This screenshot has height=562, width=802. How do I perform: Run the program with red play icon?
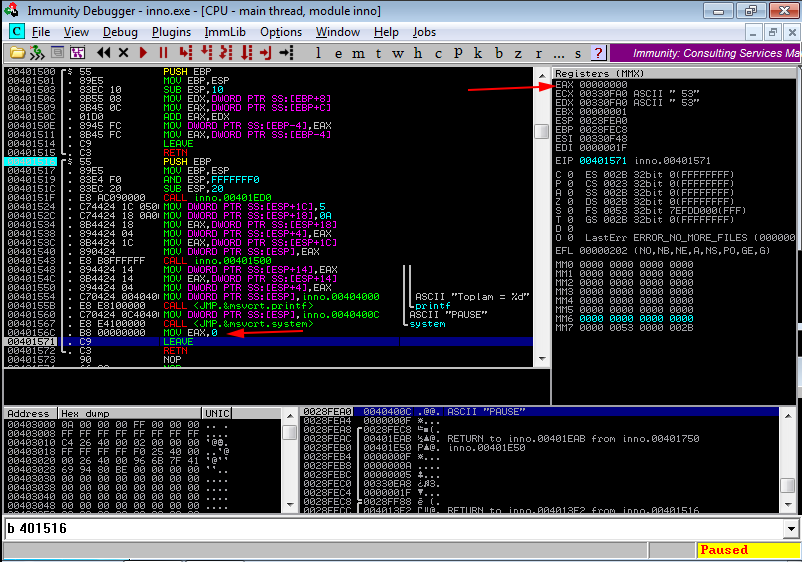point(143,53)
